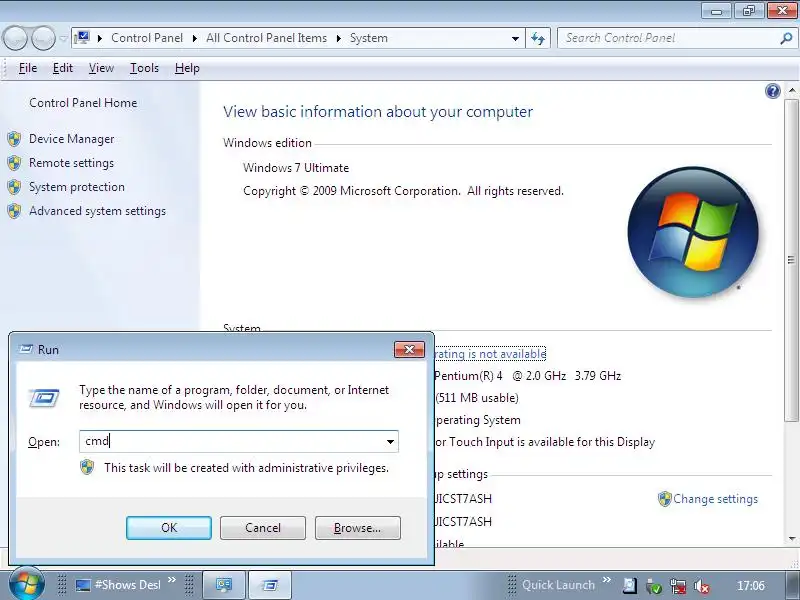Expand the arrow before Control Panel breadcrumb

(99, 38)
